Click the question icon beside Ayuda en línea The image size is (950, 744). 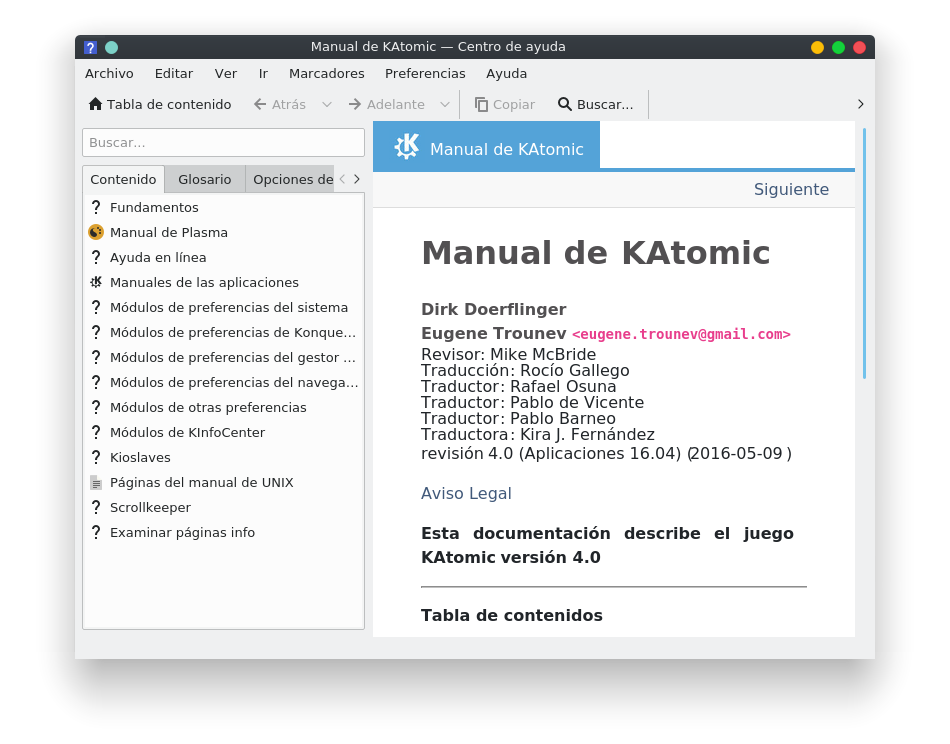click(x=96, y=257)
